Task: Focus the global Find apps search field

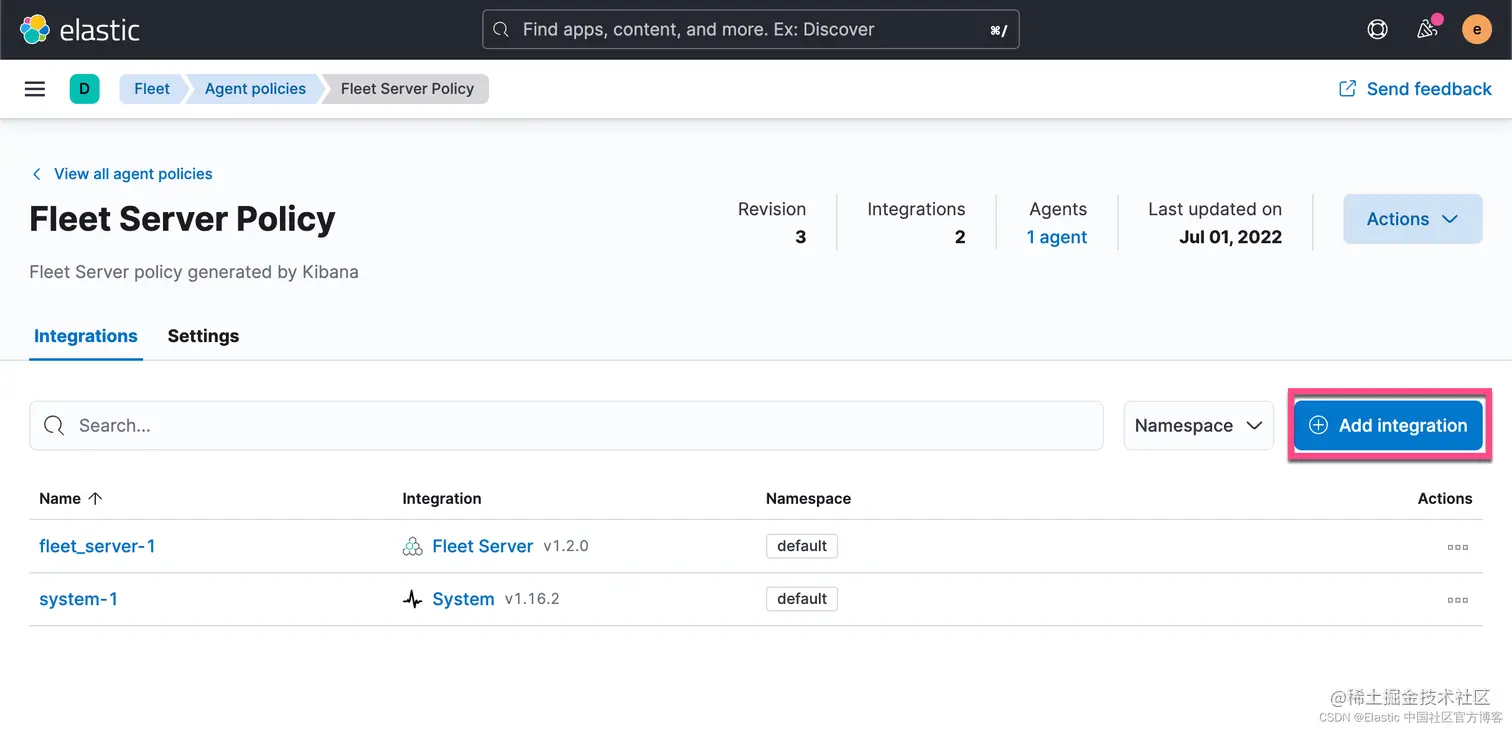Action: point(751,30)
